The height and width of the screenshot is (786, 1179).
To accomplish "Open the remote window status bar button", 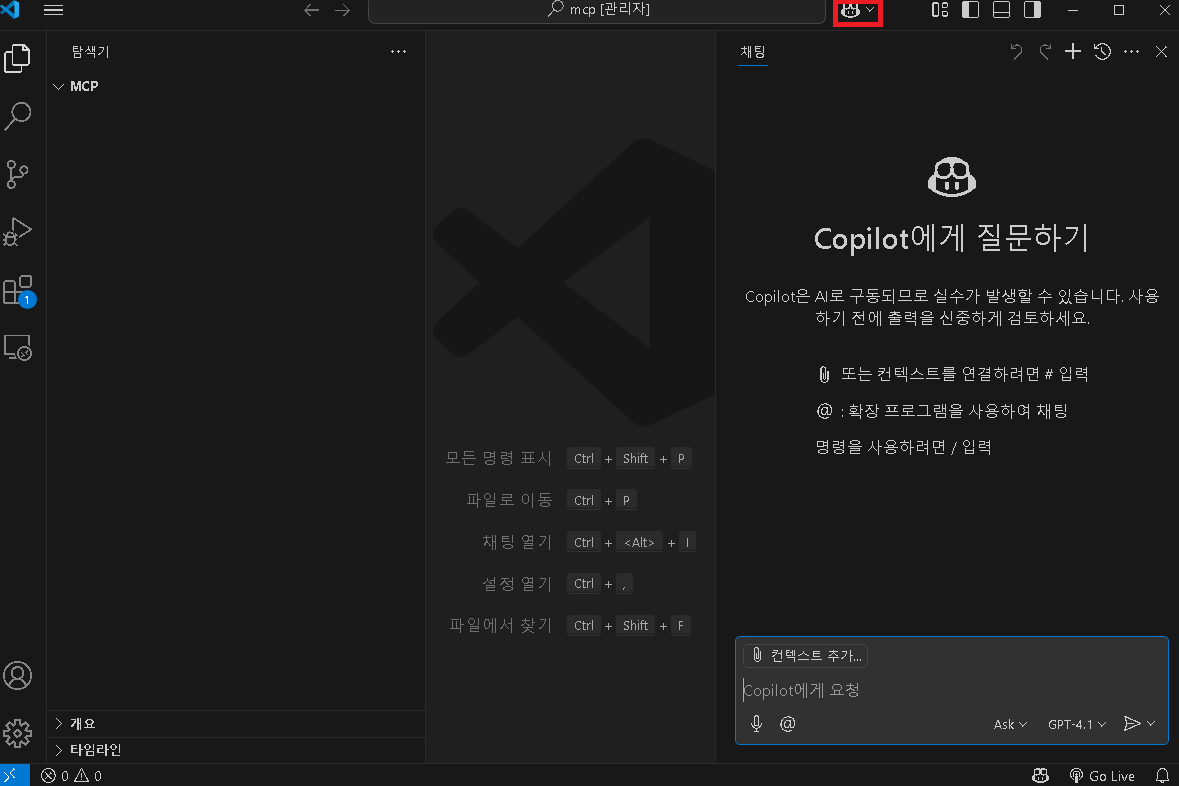I will 14,775.
